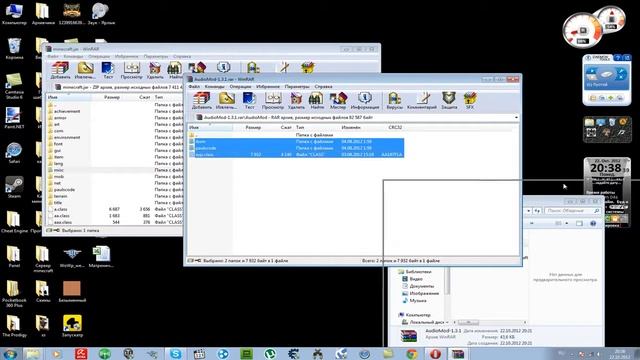Select Библиотеки in Explorer navigation pane
The height and width of the screenshot is (360, 640).
[418, 271]
